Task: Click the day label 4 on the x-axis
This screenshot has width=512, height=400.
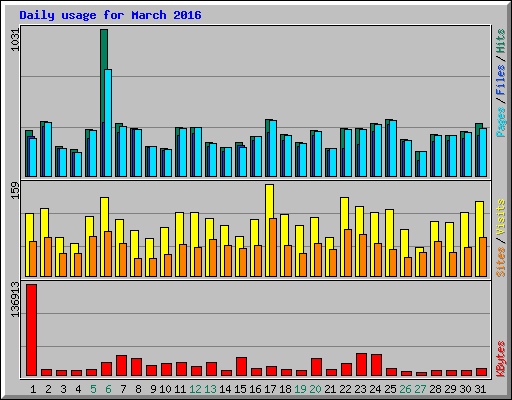Action: click(78, 389)
